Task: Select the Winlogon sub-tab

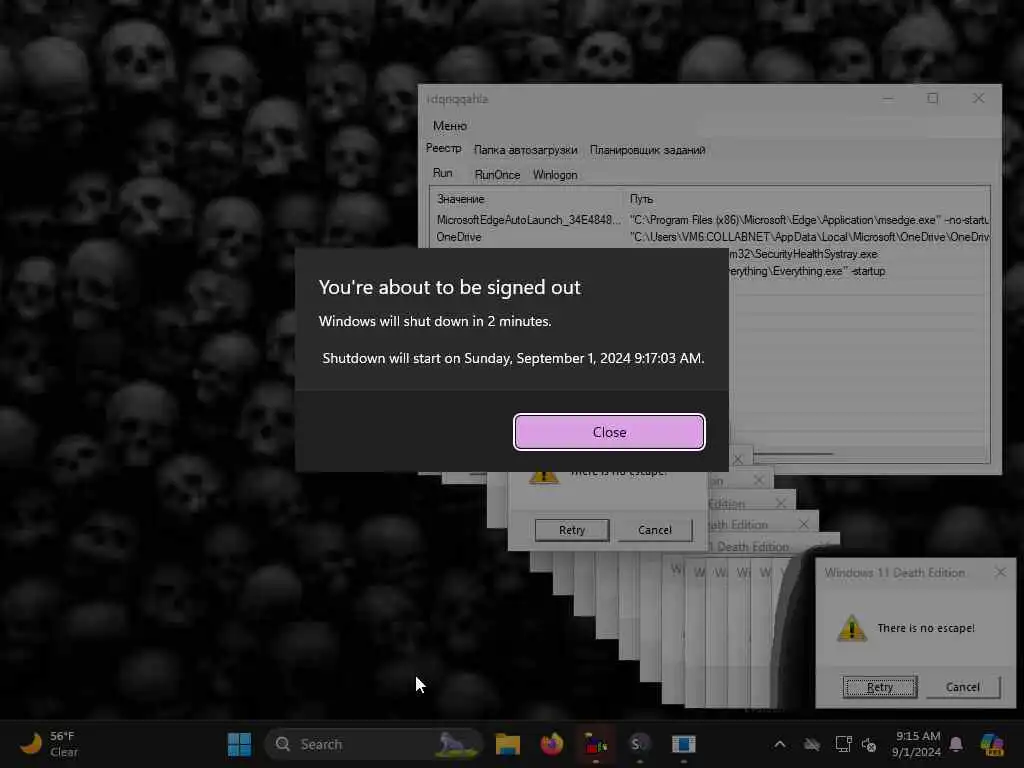Action: pyautogui.click(x=554, y=174)
